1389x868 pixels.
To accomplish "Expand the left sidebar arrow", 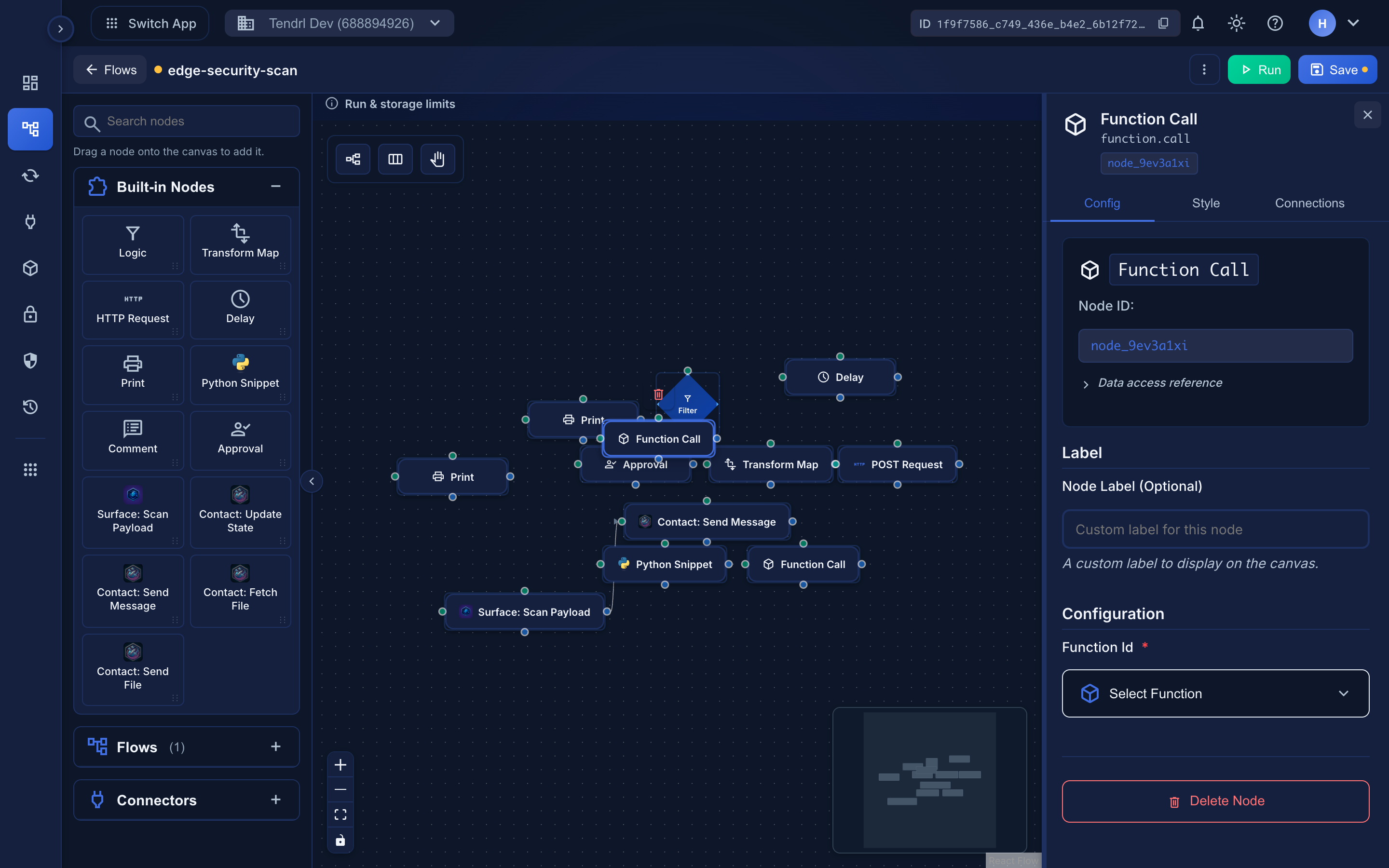I will point(60,29).
